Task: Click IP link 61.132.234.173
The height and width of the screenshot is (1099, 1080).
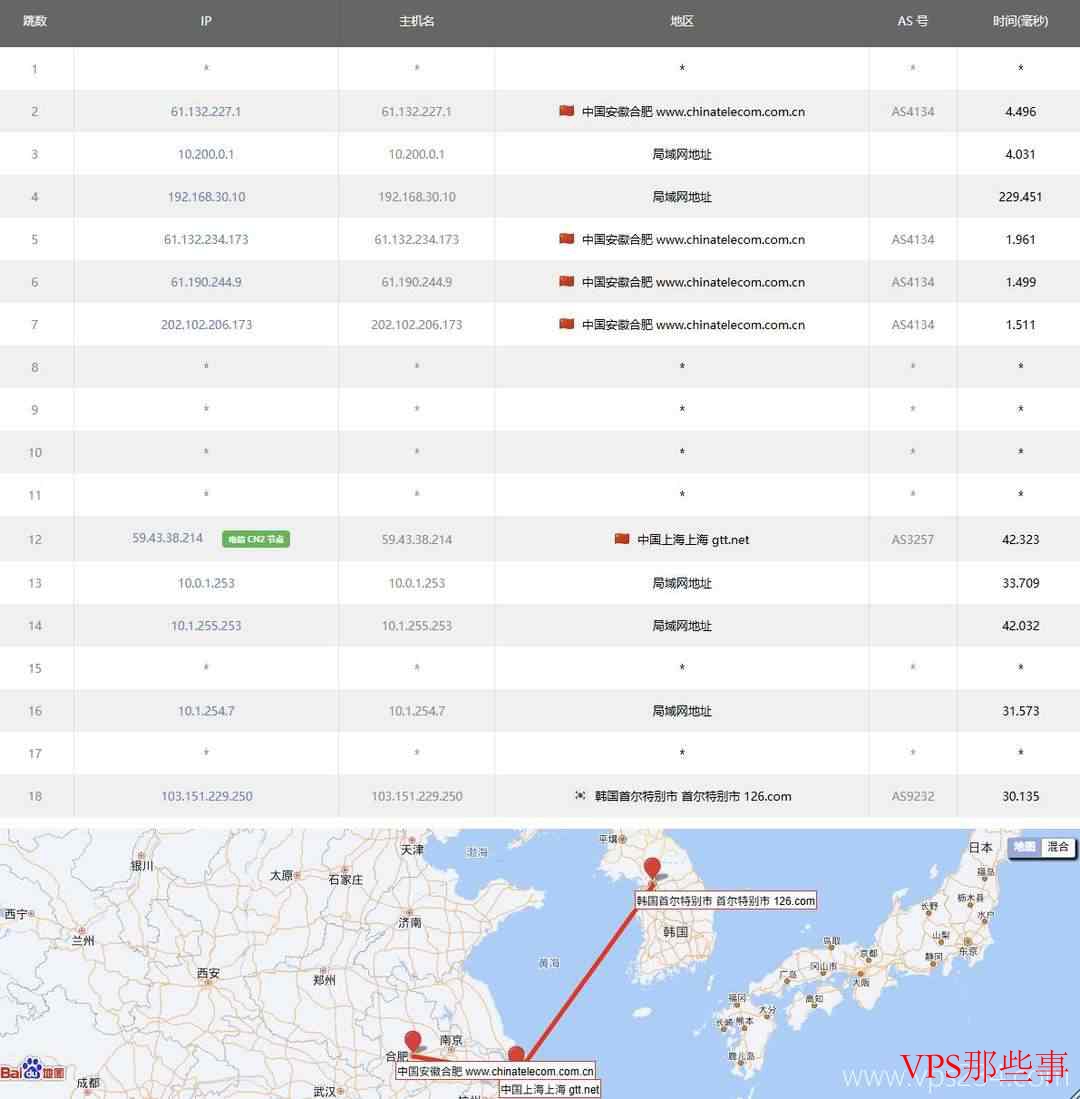Action: pos(205,240)
